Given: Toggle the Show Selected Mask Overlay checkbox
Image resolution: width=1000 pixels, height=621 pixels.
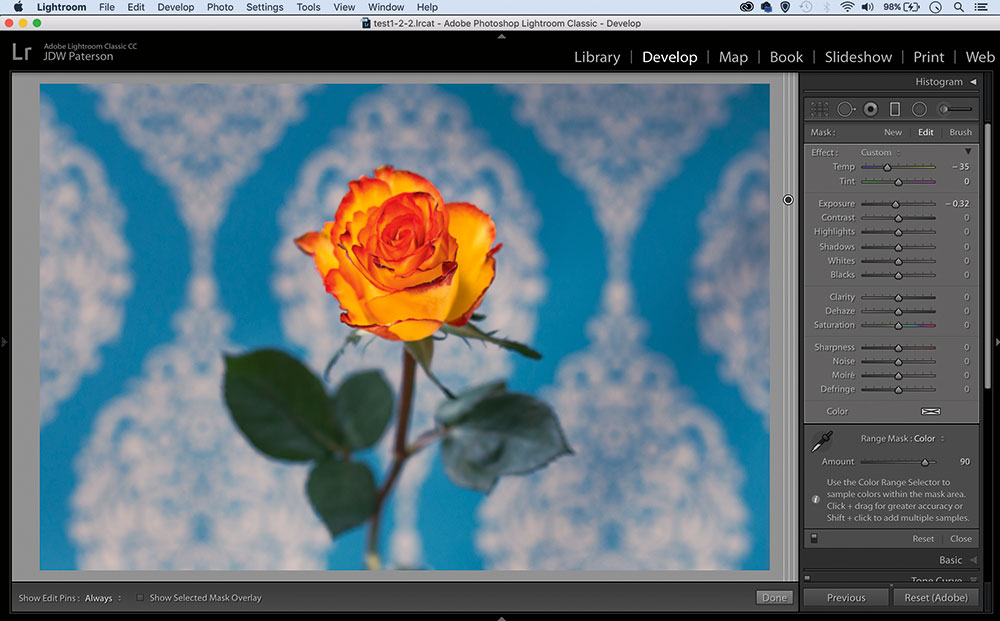Looking at the screenshot, I should [x=139, y=598].
